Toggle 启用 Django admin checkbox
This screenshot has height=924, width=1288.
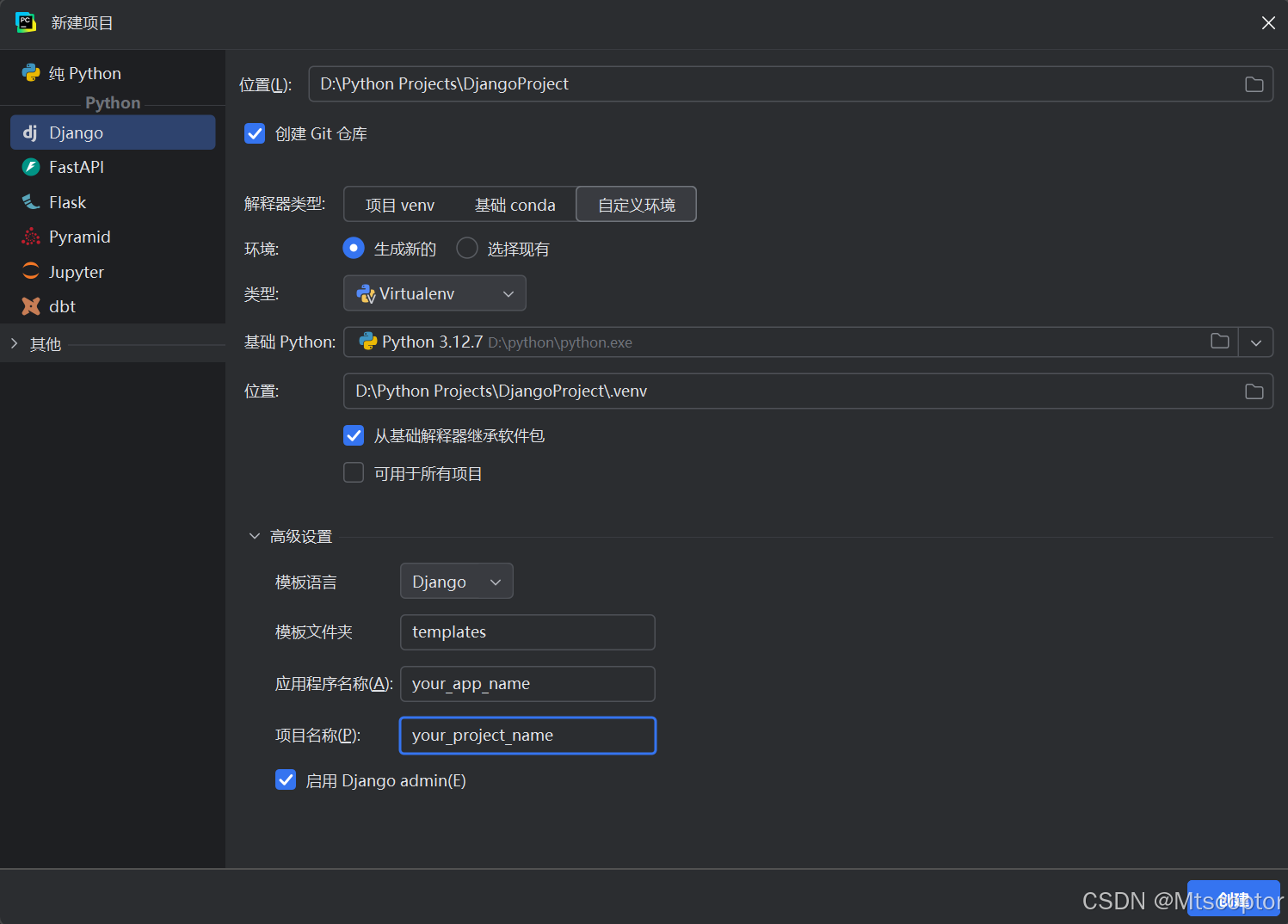(x=286, y=779)
